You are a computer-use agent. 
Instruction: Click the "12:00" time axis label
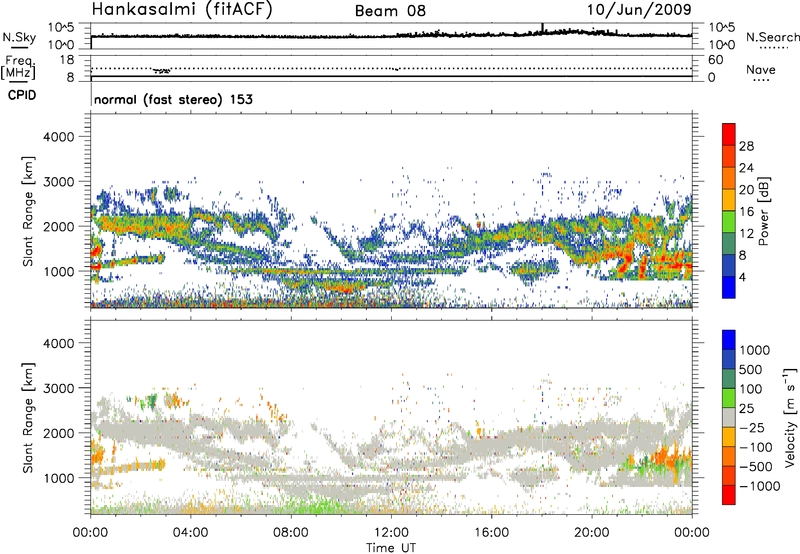click(x=391, y=533)
